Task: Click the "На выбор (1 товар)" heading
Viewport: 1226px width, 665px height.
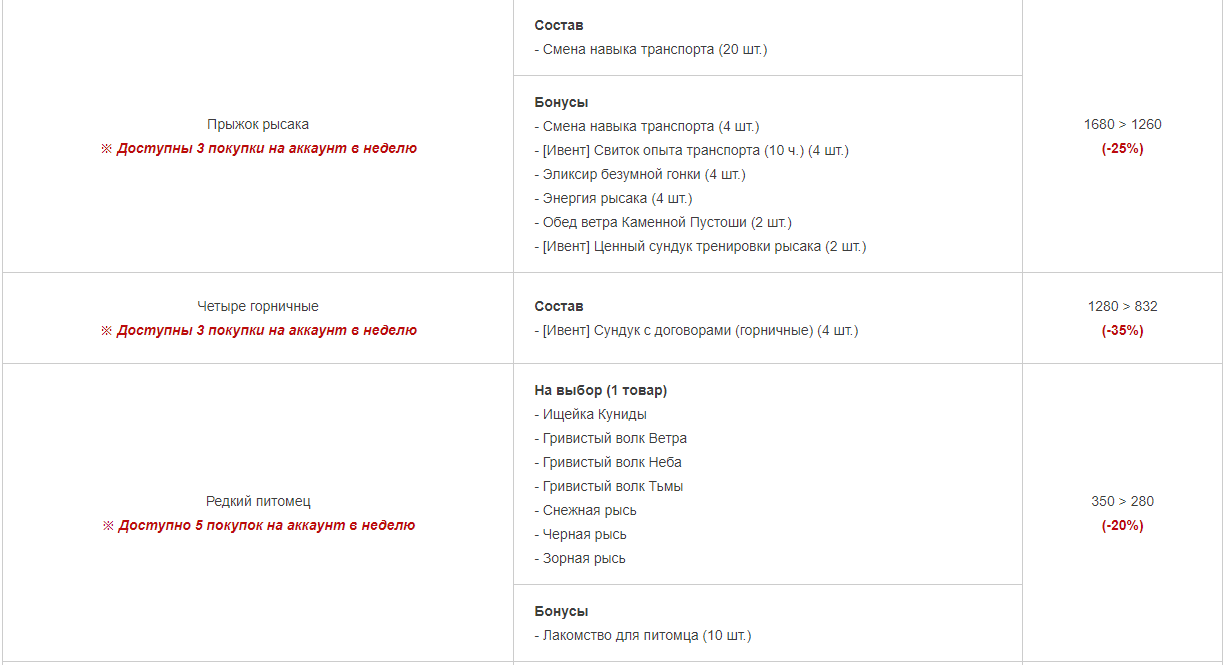Action: coord(600,391)
